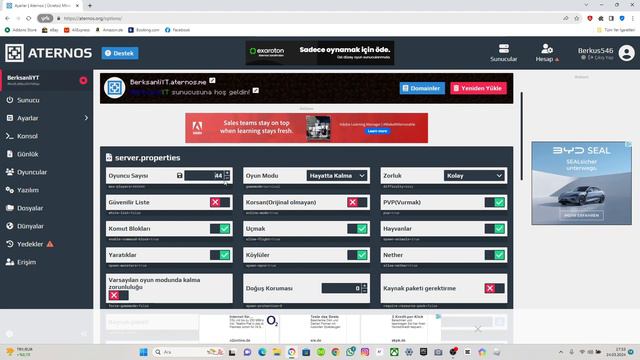Click the Domainler button
The height and width of the screenshot is (360, 640).
coord(422,88)
